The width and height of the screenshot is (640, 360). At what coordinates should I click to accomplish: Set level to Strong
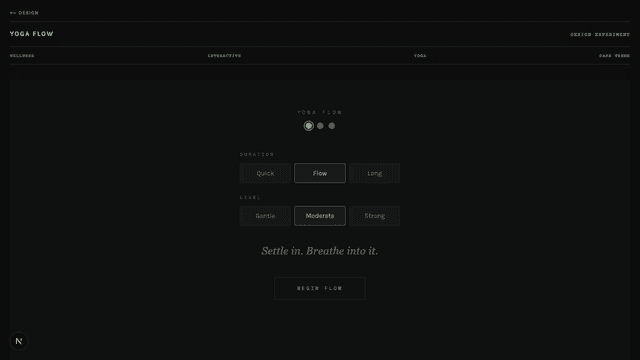(x=375, y=216)
